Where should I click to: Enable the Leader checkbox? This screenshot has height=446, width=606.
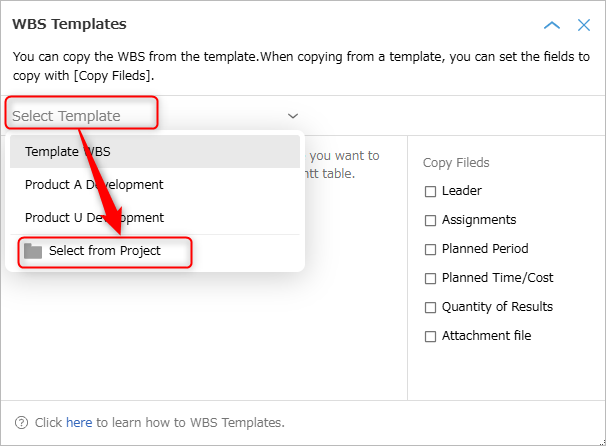430,191
